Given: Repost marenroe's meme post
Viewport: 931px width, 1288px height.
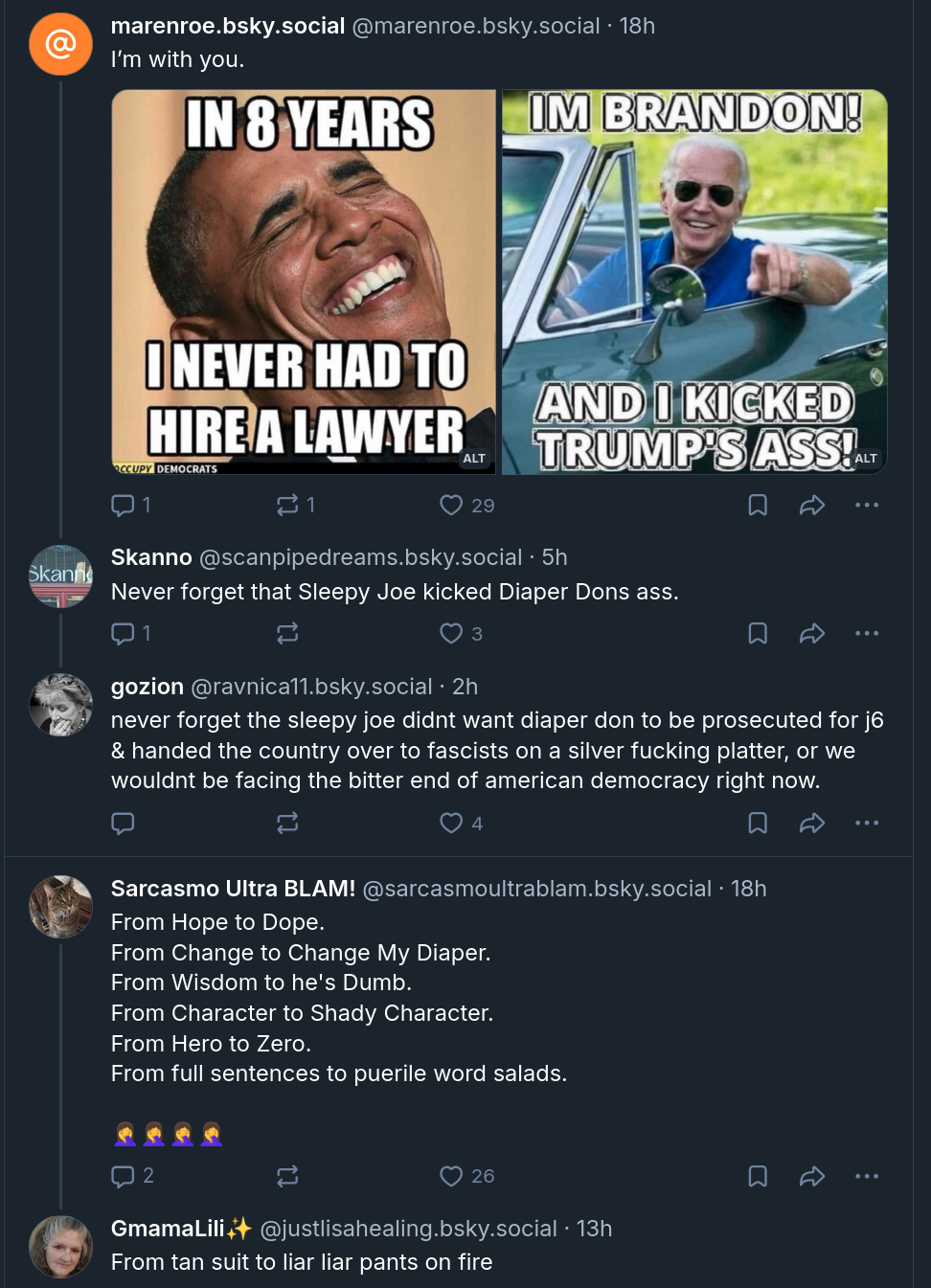Looking at the screenshot, I should coord(287,505).
